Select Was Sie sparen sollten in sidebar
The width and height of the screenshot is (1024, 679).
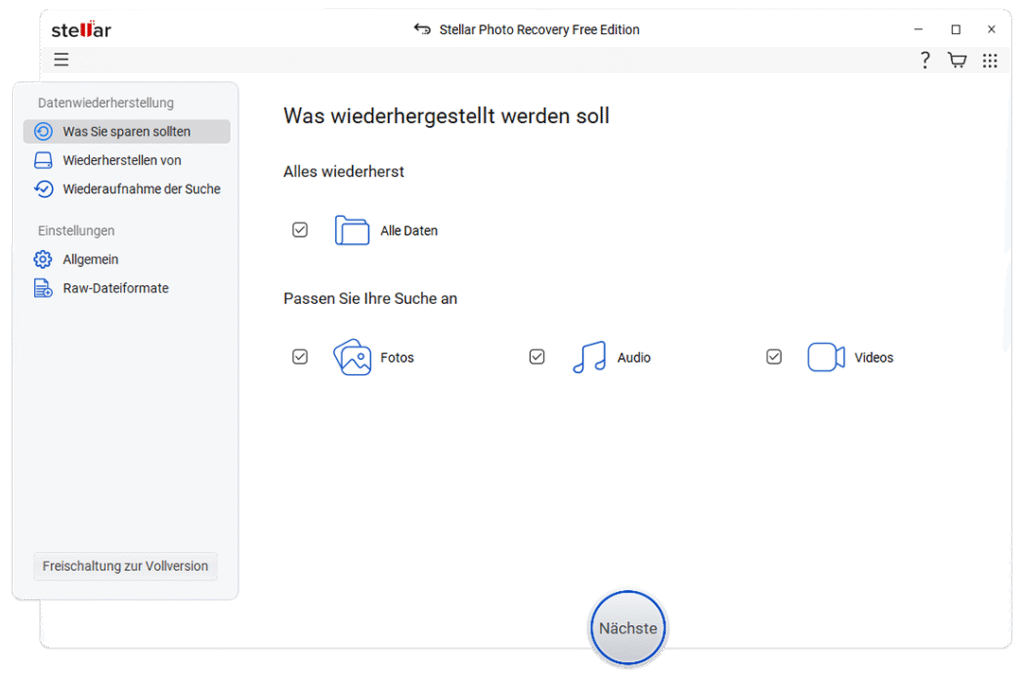pos(126,132)
